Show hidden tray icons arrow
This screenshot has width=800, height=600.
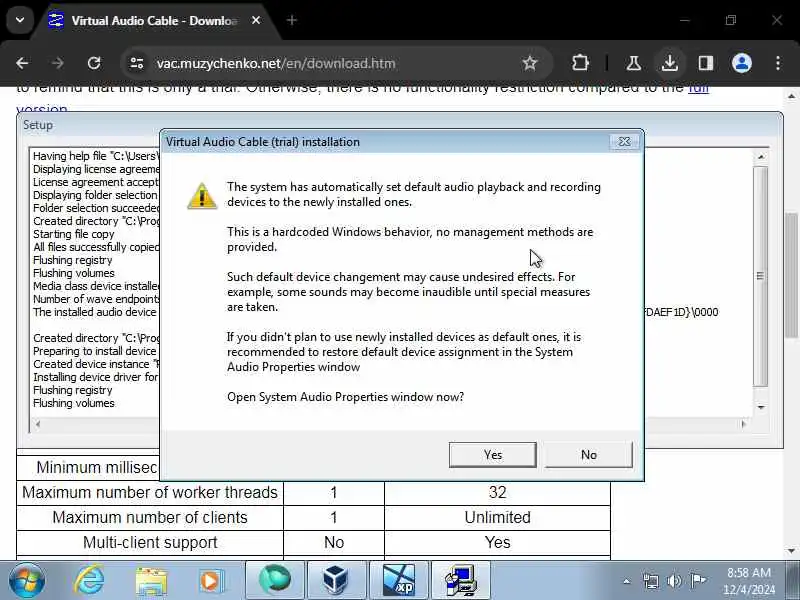(627, 581)
